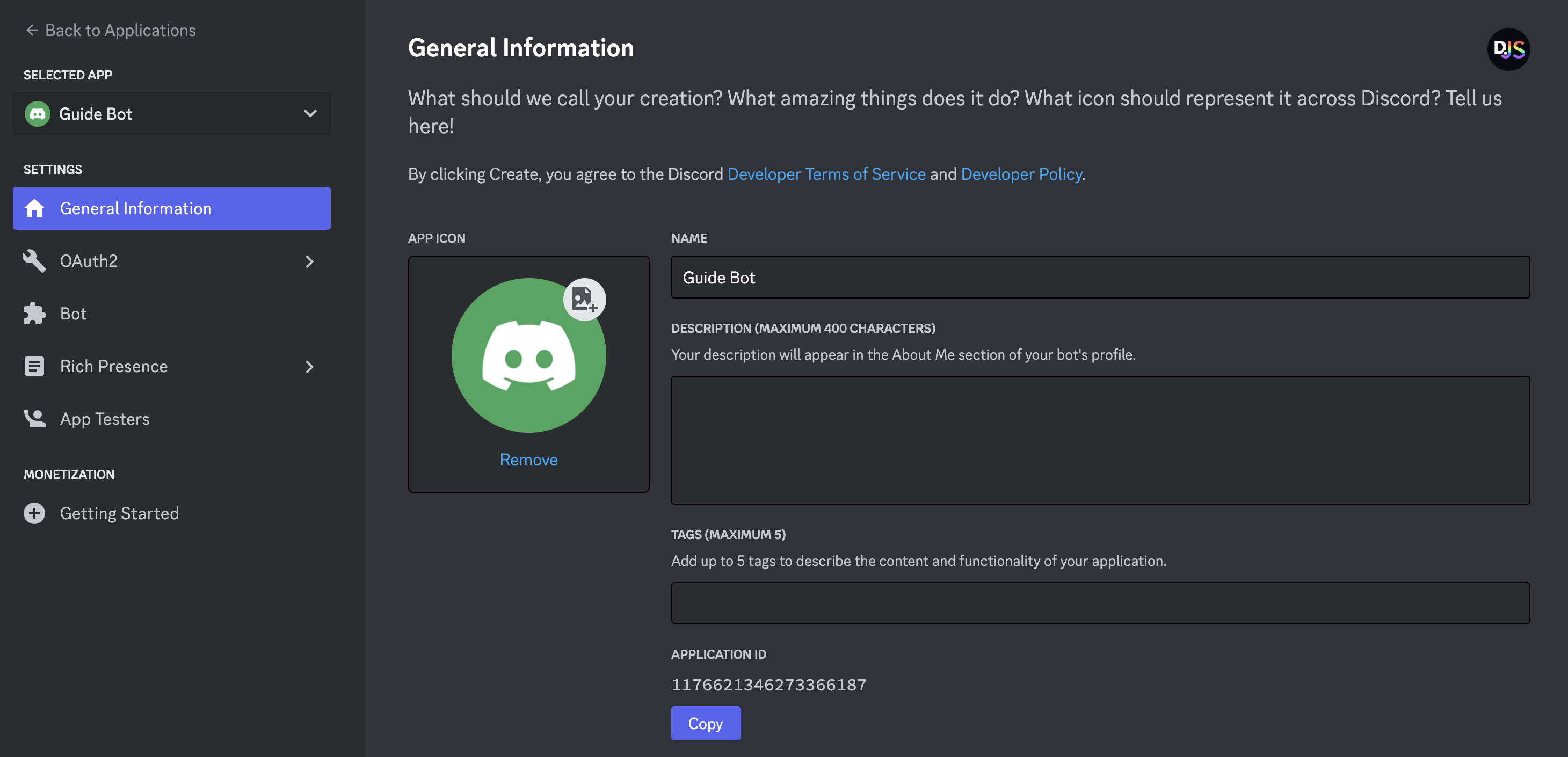
Task: Click the OAuth2 wrench icon
Action: [x=34, y=261]
